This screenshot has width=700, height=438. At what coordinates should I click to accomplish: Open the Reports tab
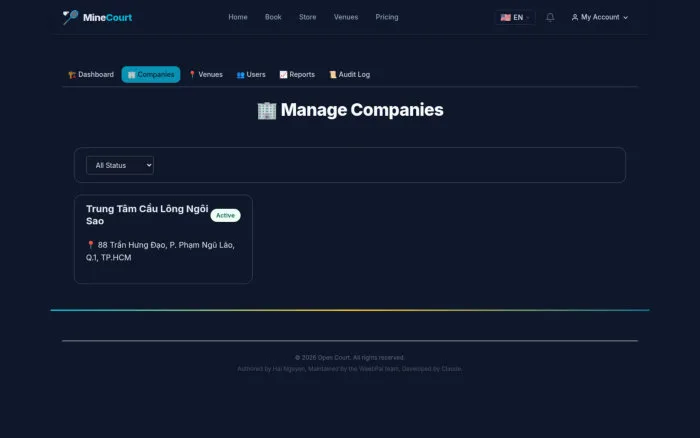(297, 75)
